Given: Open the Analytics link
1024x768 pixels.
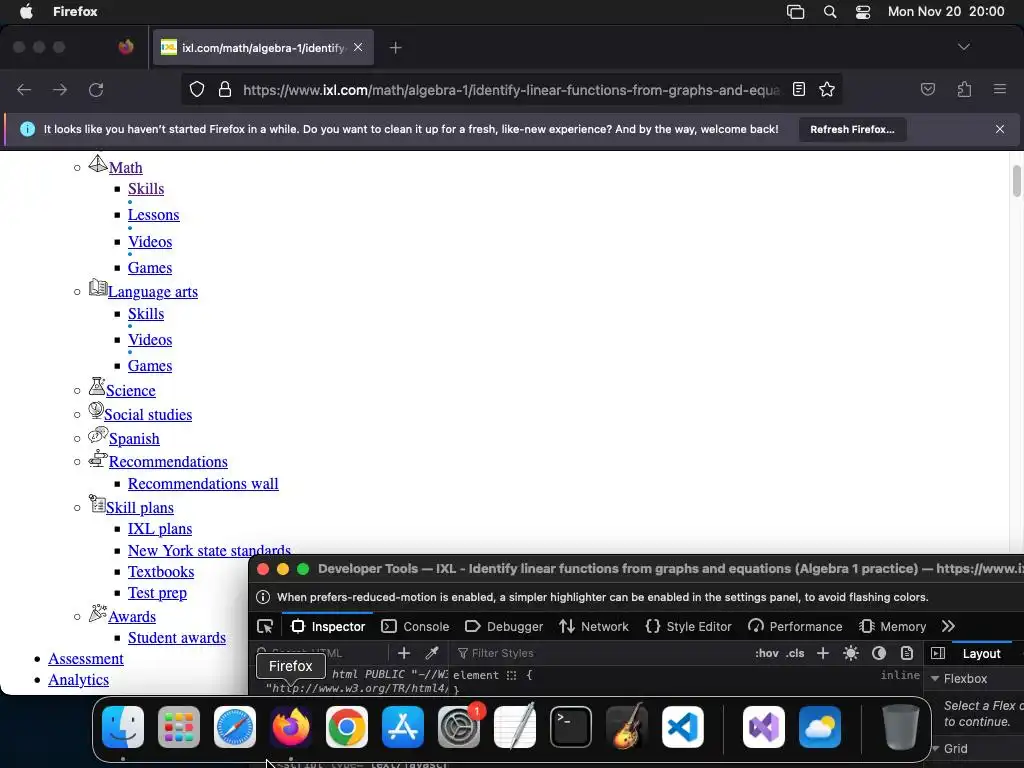Looking at the screenshot, I should click(x=78, y=680).
